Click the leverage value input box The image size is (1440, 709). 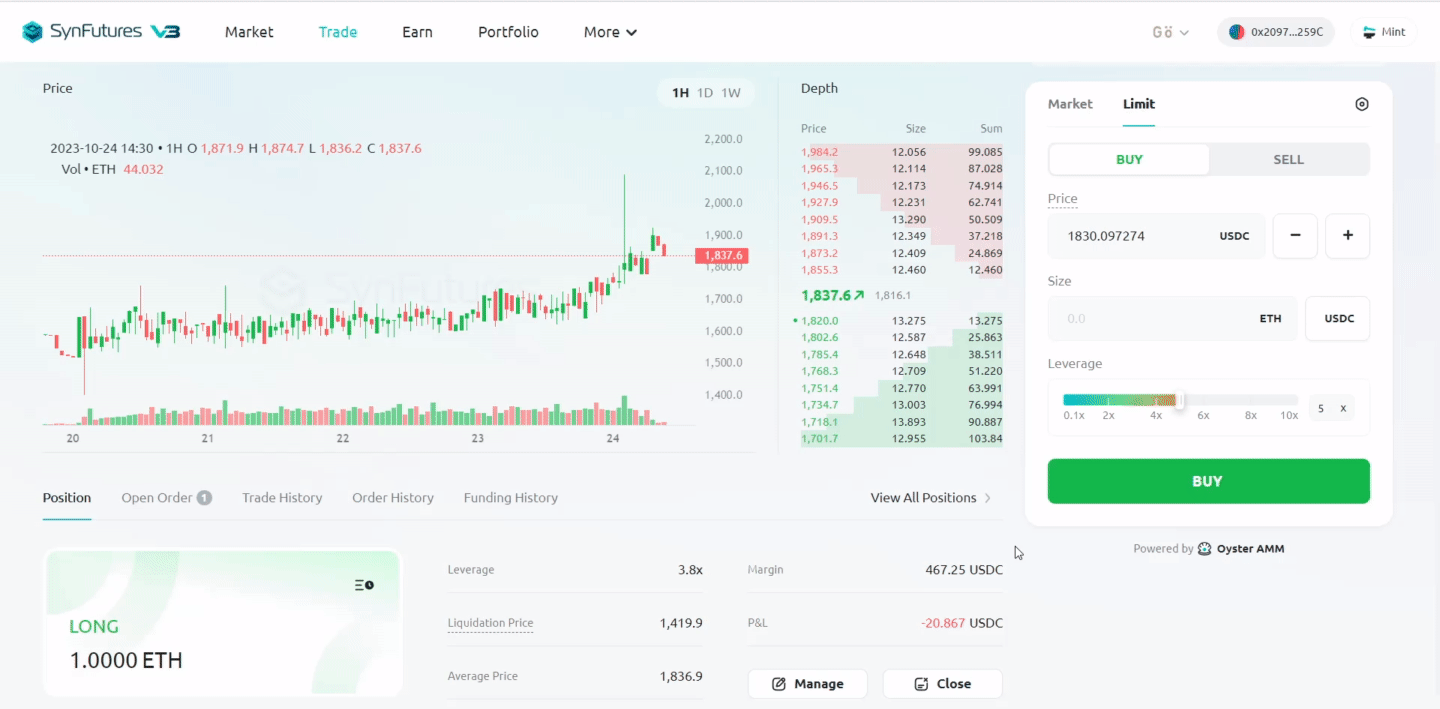[x=1332, y=408]
